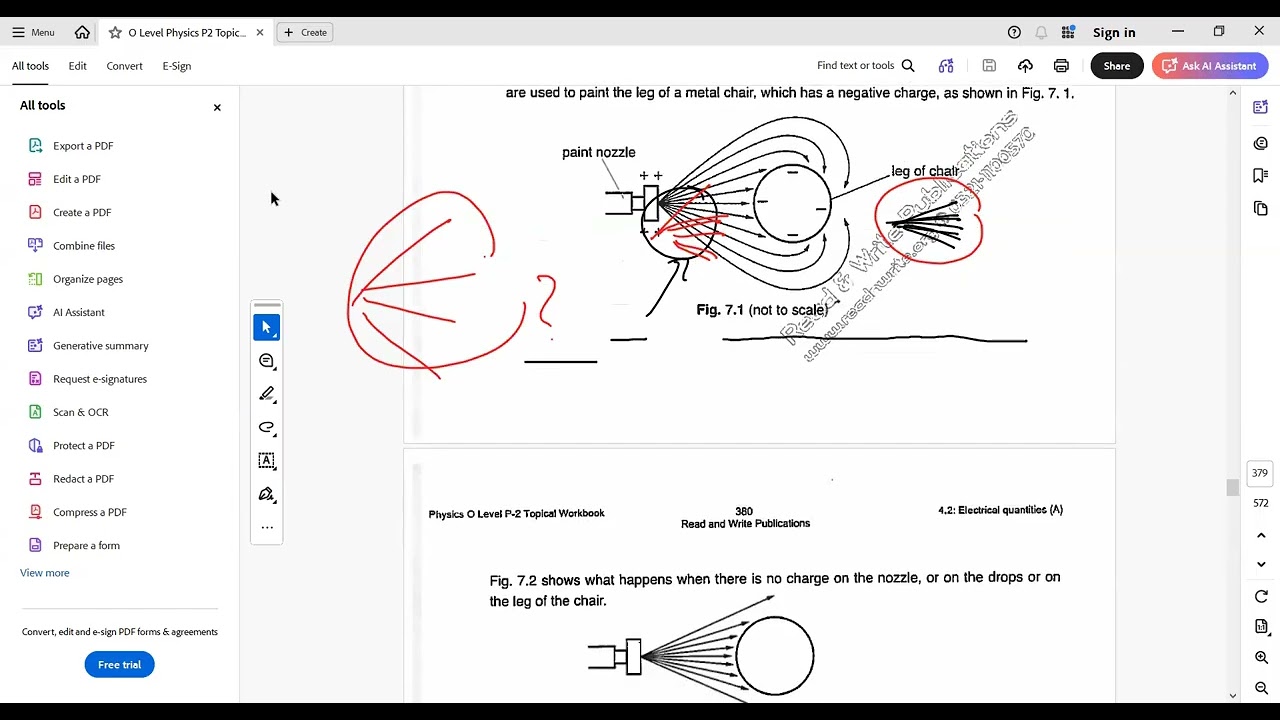
Task: Choose the Draw freehand tool
Action: [x=267, y=427]
